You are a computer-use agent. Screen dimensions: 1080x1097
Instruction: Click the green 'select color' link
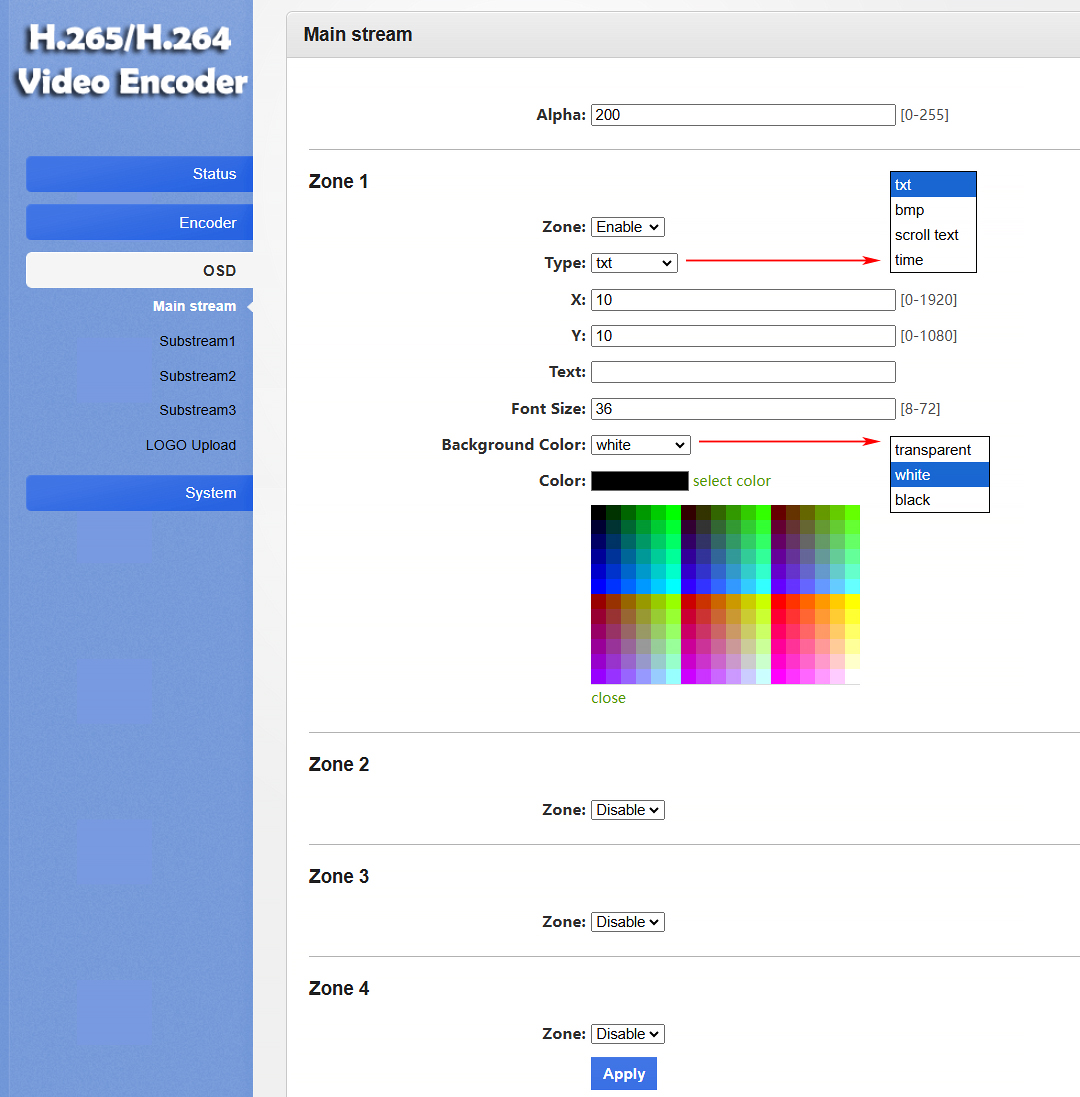(731, 481)
